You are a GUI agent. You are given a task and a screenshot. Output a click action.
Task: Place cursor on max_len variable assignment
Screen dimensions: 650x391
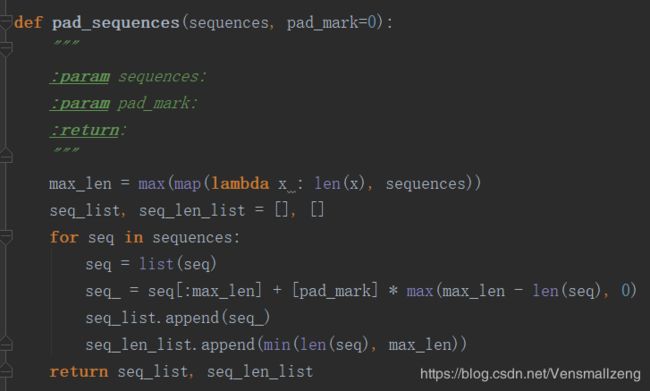tap(80, 184)
